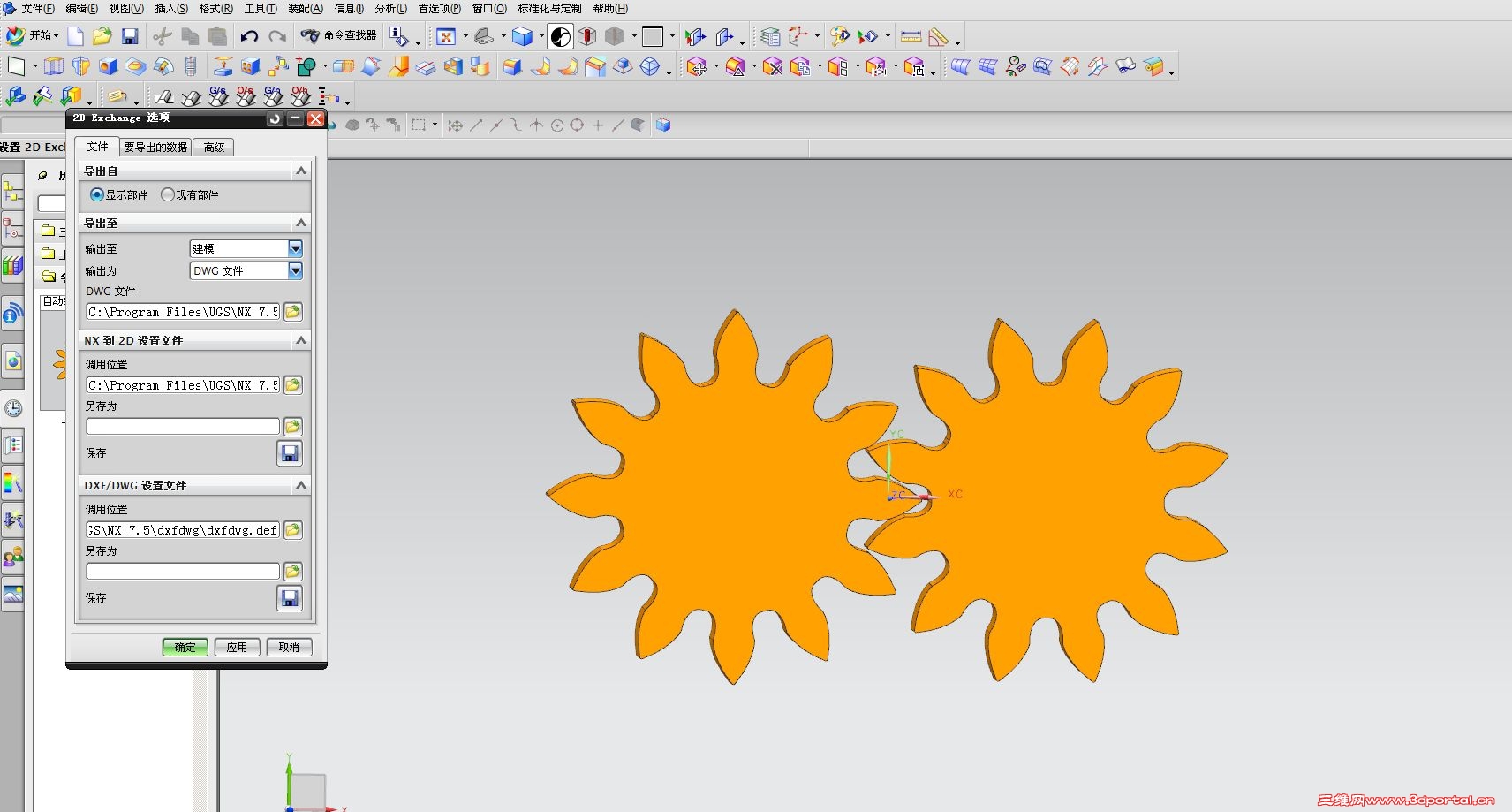Screen dimensions: 1512x812
Task: Click the Object Information icon
Action: click(399, 36)
